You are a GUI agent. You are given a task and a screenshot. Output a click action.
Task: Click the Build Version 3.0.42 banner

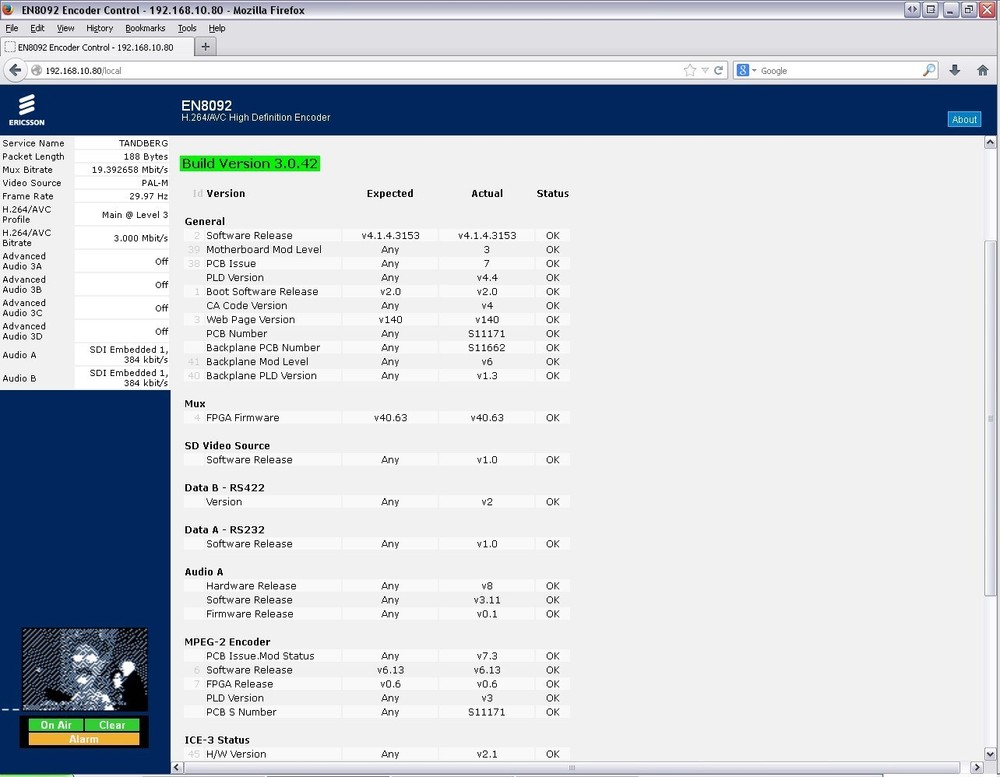pos(249,163)
